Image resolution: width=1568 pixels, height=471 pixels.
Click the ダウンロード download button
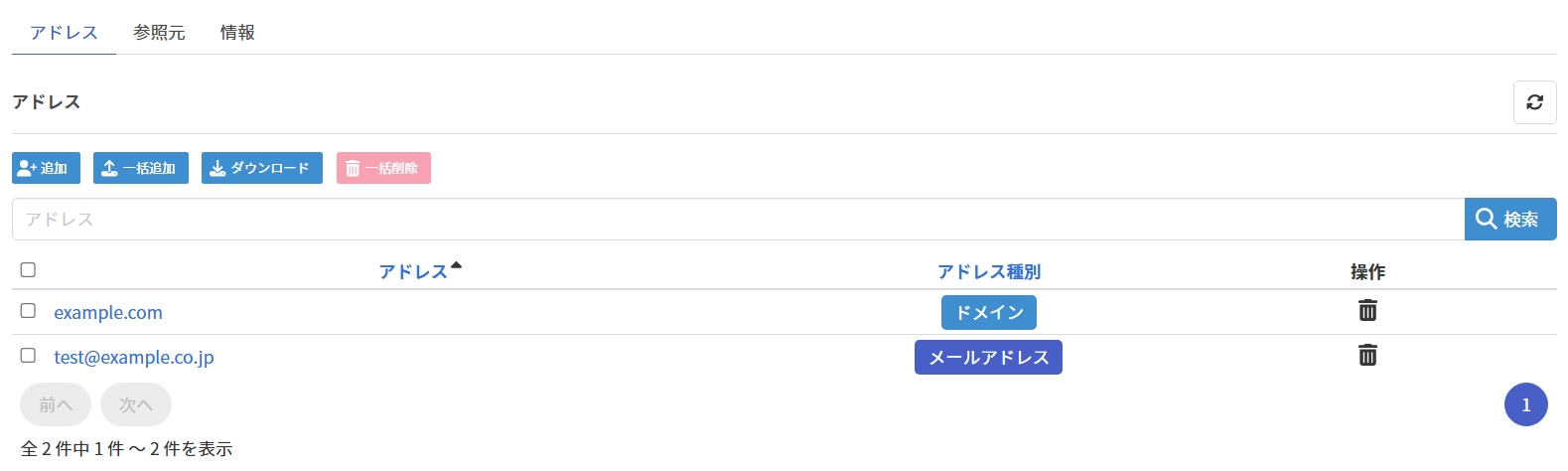[x=262, y=168]
